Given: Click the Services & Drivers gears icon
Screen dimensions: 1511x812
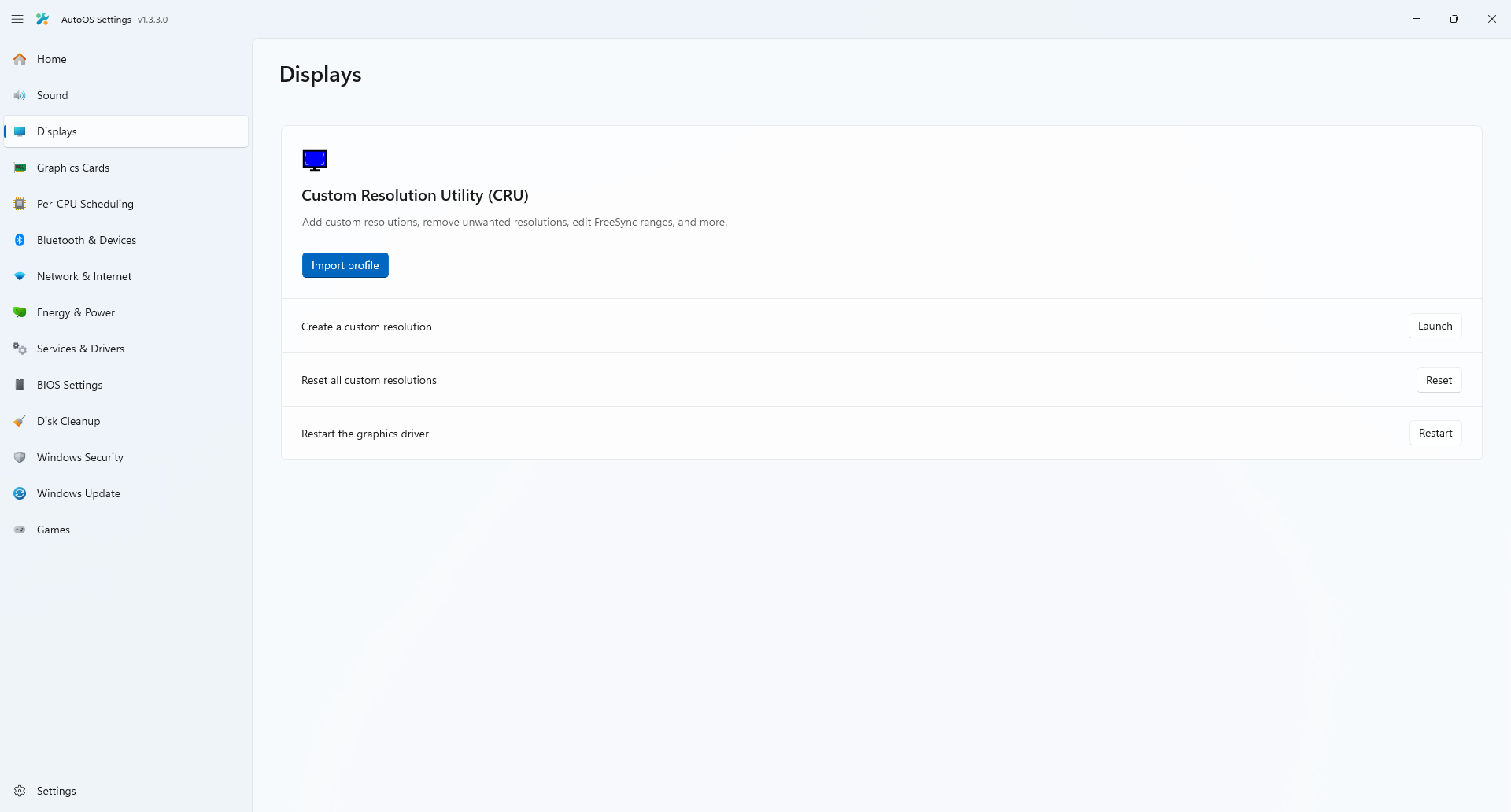Looking at the screenshot, I should click(x=20, y=349).
